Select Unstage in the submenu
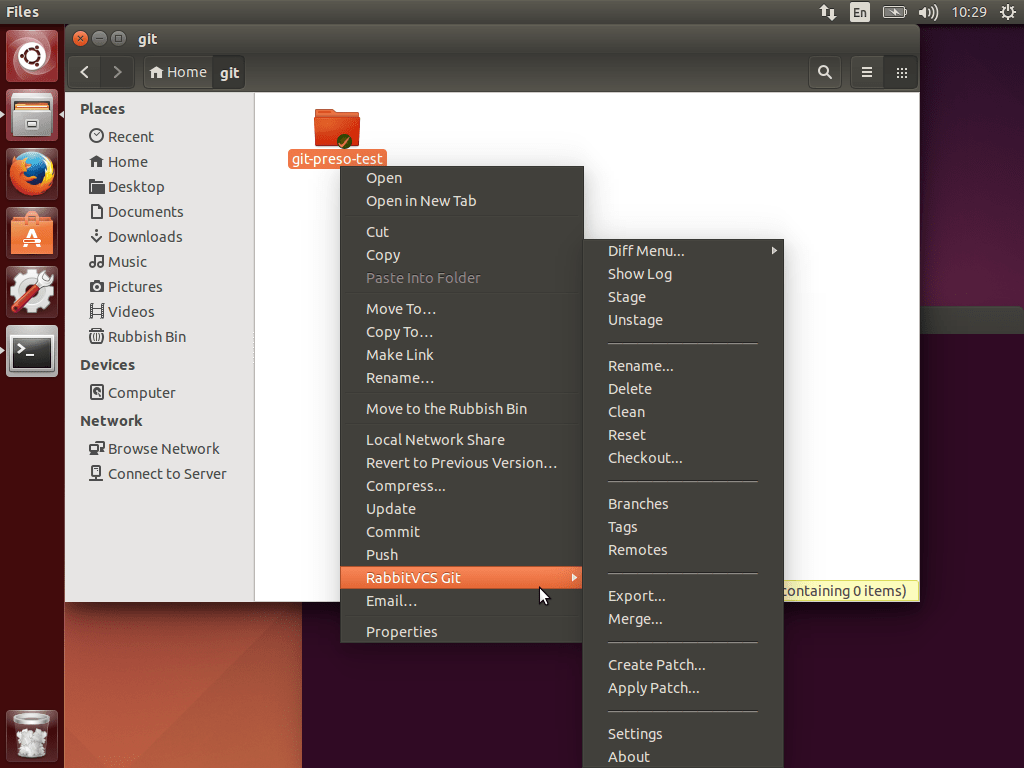 [x=683, y=320]
